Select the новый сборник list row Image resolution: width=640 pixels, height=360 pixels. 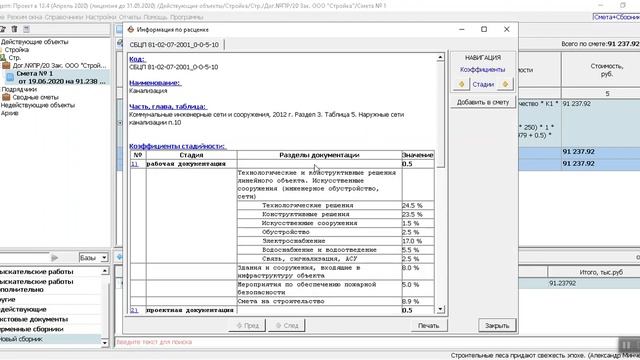[50, 339]
